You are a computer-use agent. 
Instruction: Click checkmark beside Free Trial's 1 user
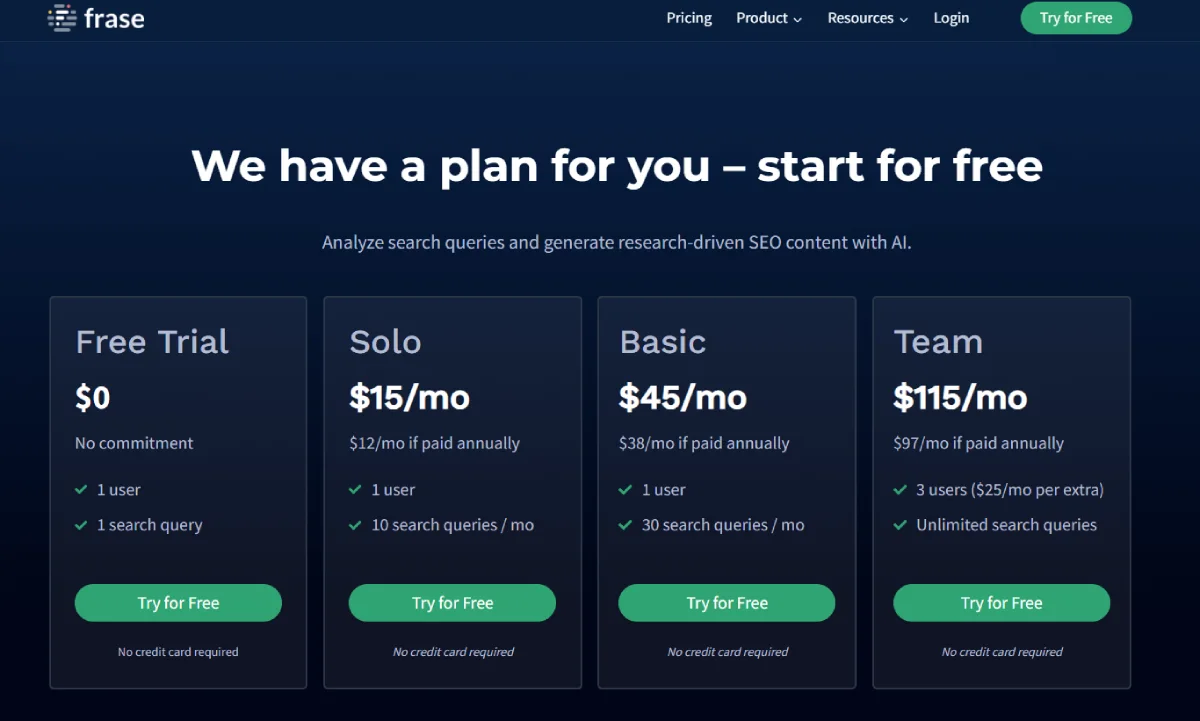[81, 490]
